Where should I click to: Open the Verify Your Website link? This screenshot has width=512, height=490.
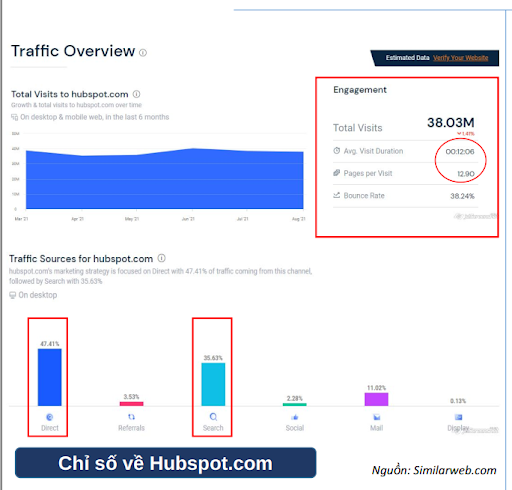click(x=460, y=58)
